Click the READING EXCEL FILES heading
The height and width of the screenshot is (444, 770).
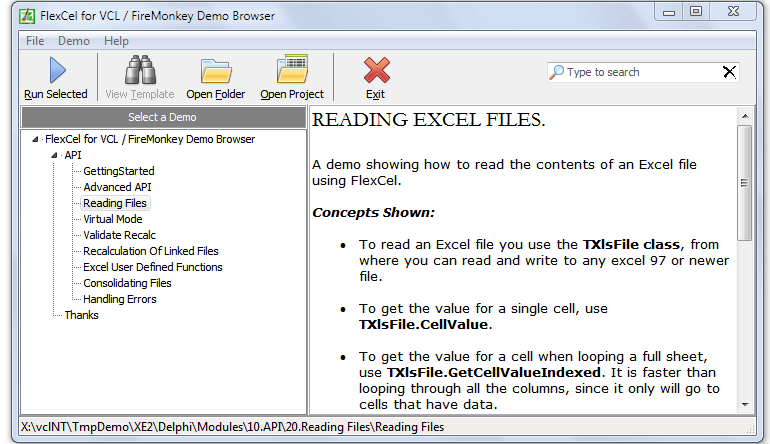tap(428, 120)
